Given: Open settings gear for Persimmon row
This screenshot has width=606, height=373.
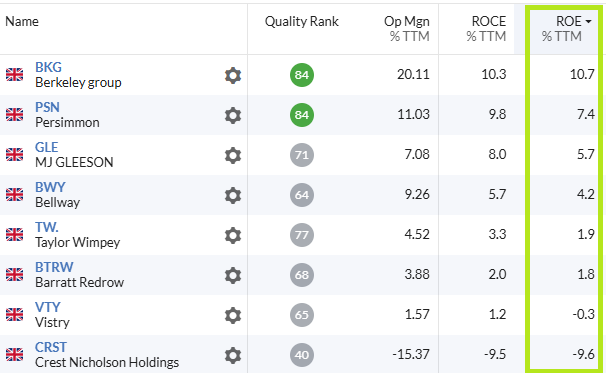Looking at the screenshot, I should pos(233,115).
